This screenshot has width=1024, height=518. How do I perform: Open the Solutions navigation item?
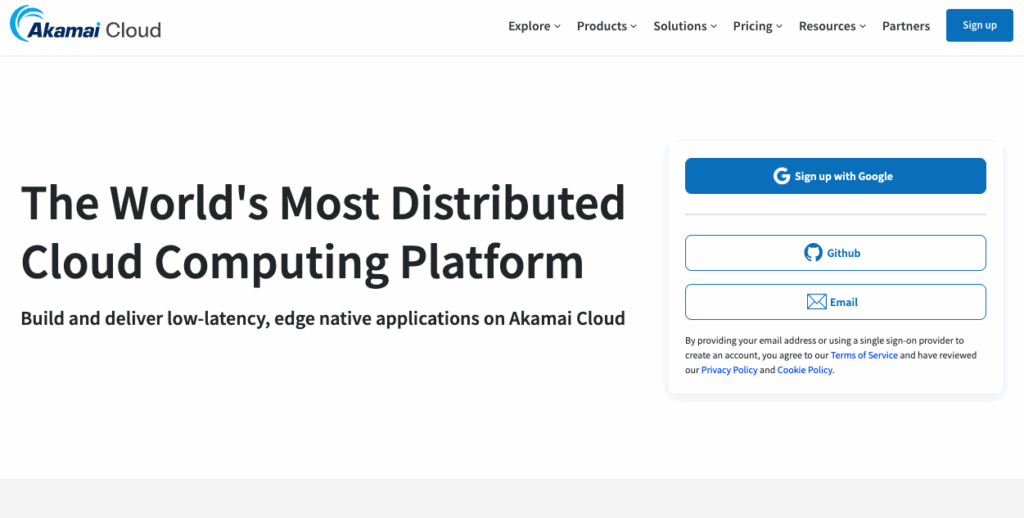click(x=685, y=26)
